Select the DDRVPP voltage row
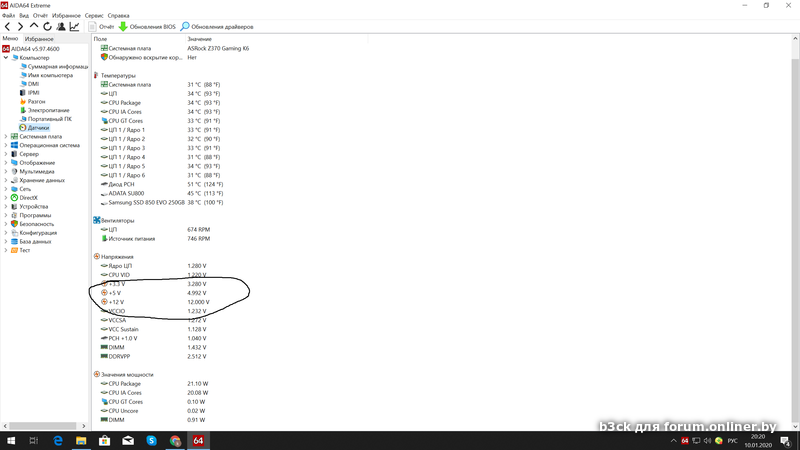Viewport: 800px width, 450px height. 154,357
